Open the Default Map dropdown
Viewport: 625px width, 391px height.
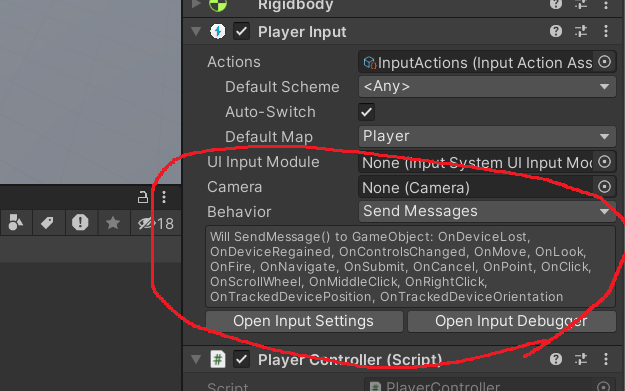(x=487, y=137)
